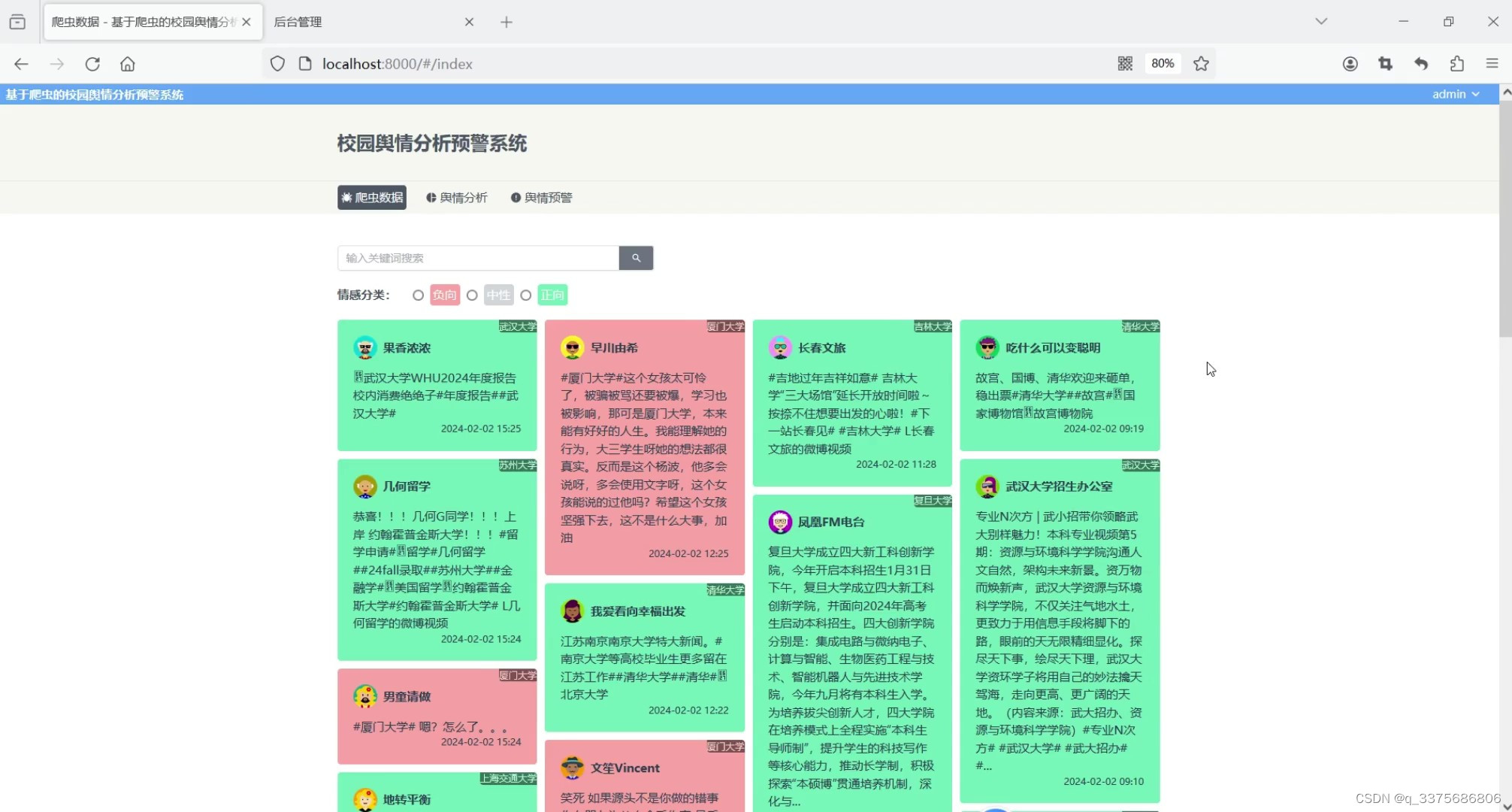
Task: Open the browser hamburger menu
Action: coord(1492,64)
